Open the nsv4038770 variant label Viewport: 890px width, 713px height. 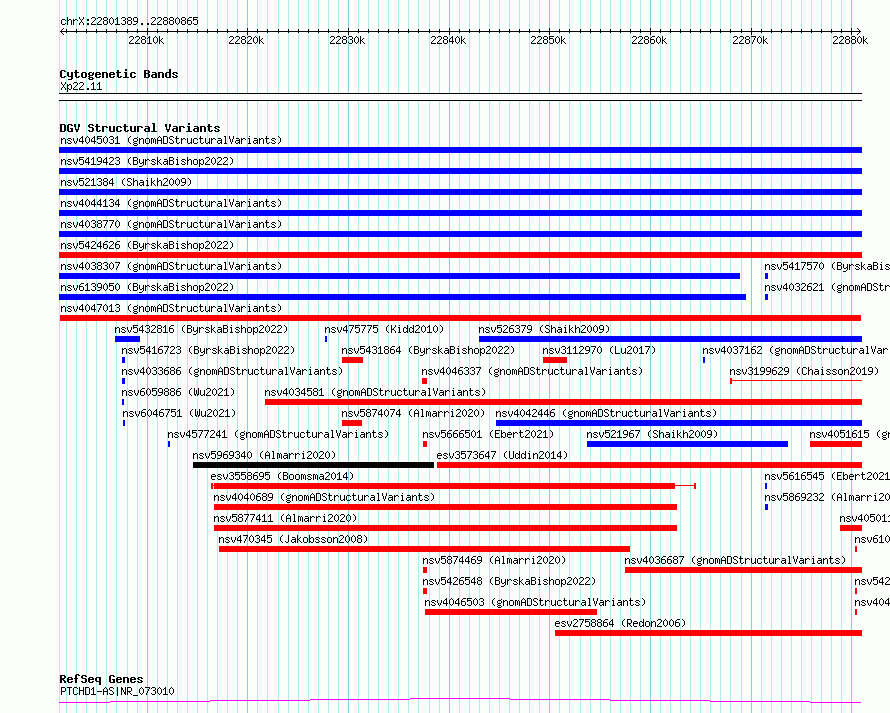[171, 224]
